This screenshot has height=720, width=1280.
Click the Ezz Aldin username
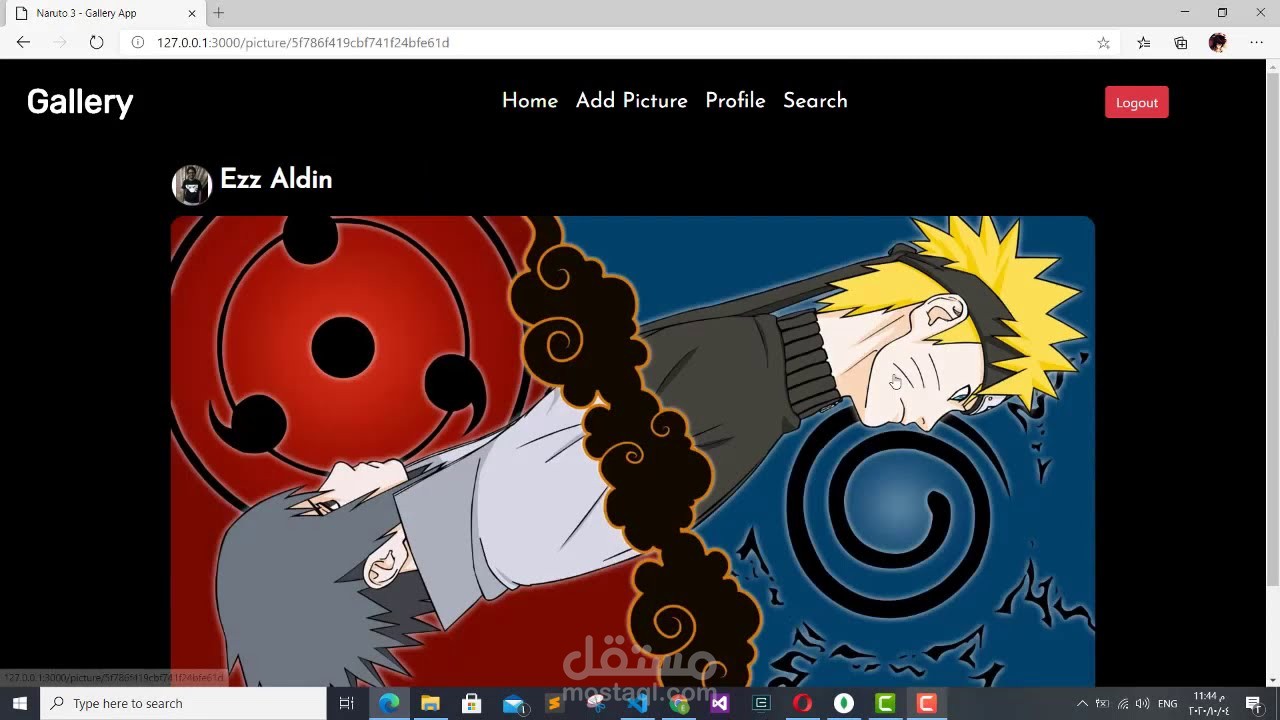click(276, 179)
